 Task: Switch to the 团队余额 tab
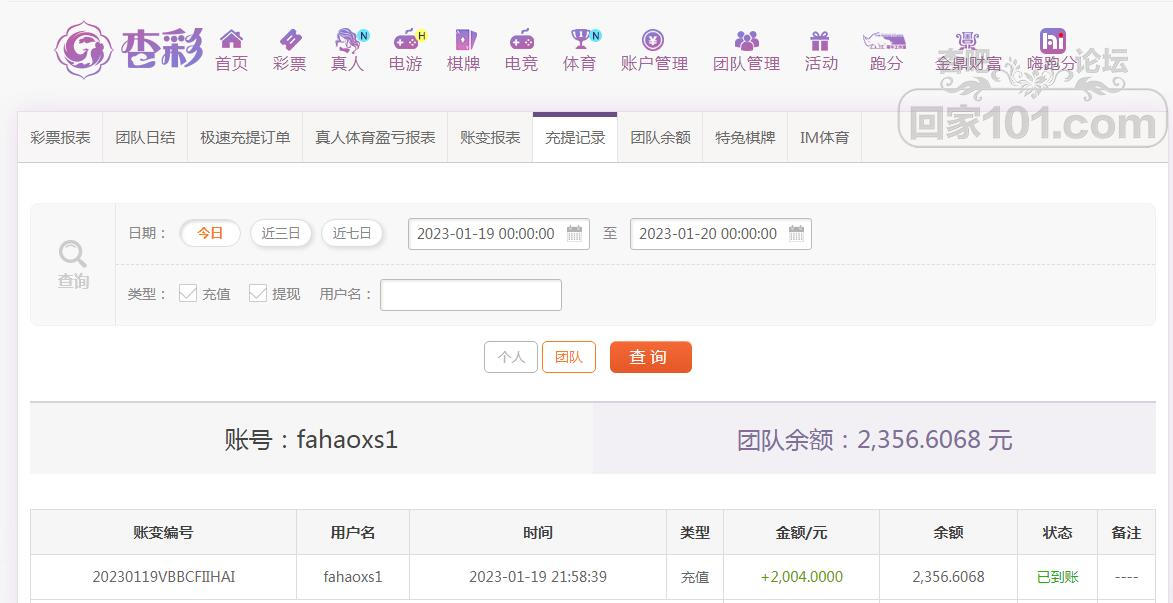coord(660,138)
